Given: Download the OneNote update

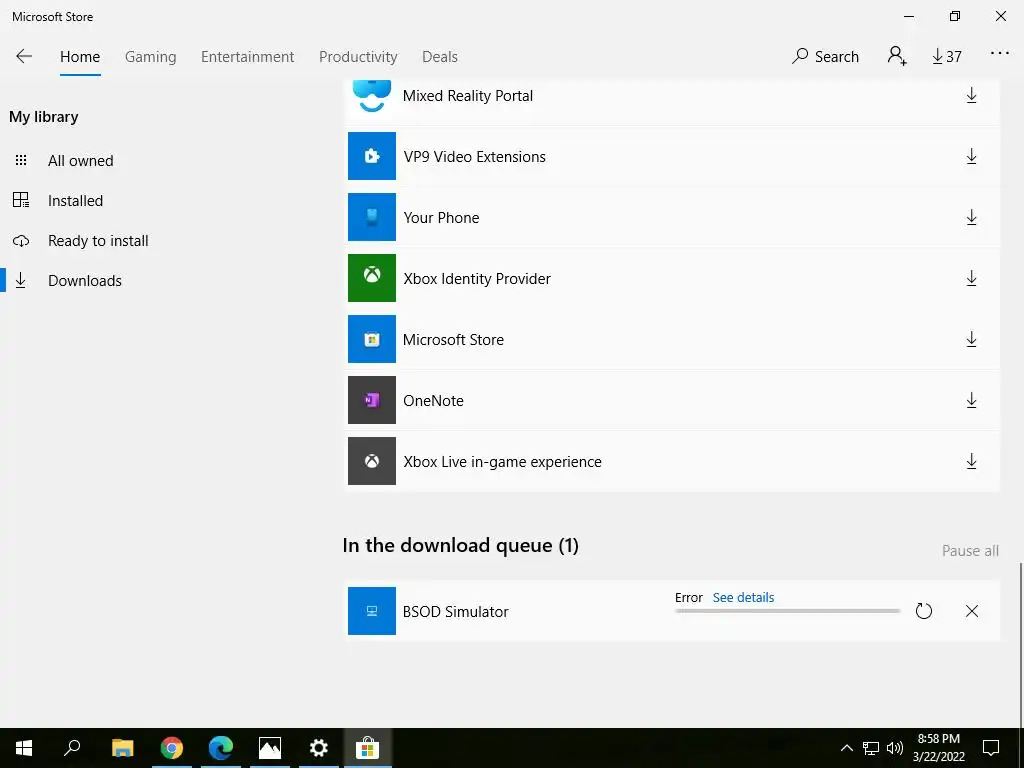Looking at the screenshot, I should pyautogui.click(x=971, y=400).
